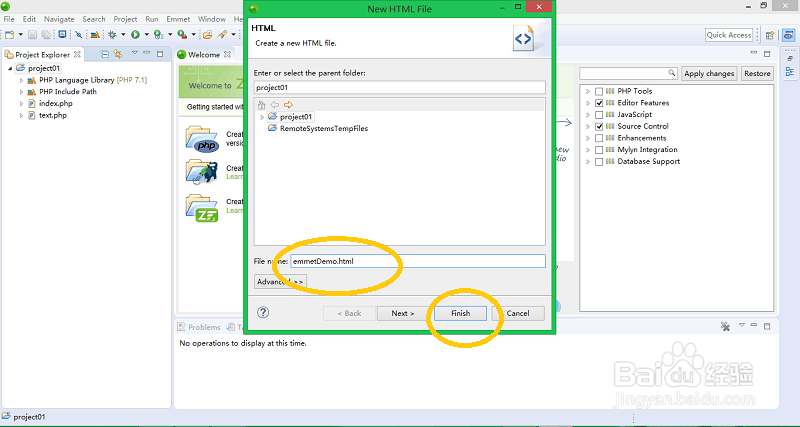Open the Navigate menu

[x=59, y=19]
